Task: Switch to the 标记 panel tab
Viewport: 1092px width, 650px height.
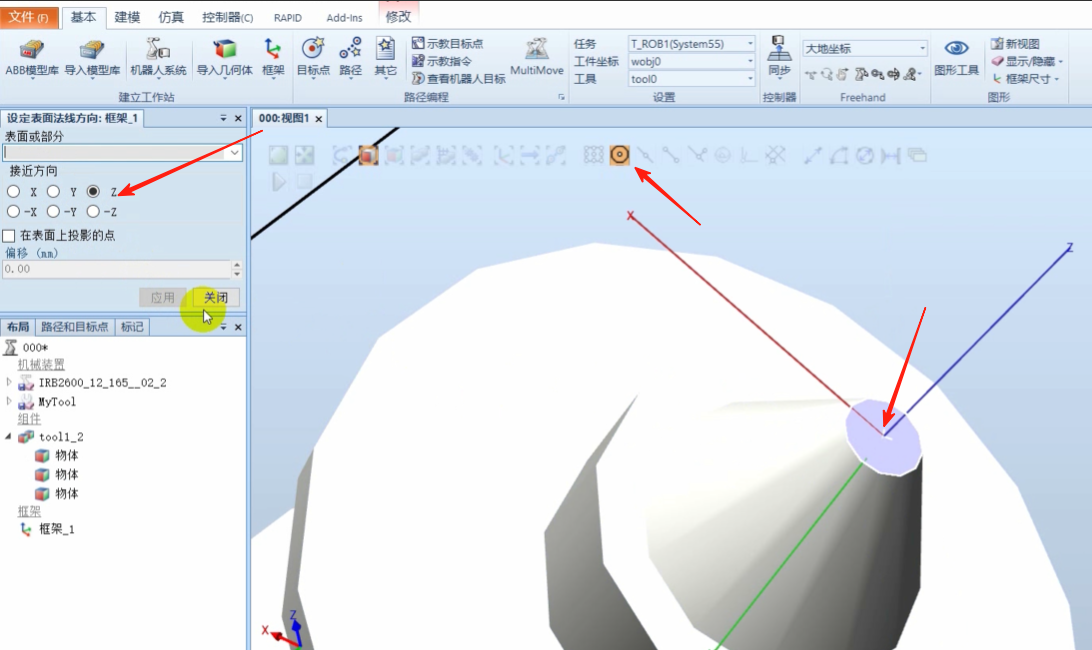Action: (132, 327)
